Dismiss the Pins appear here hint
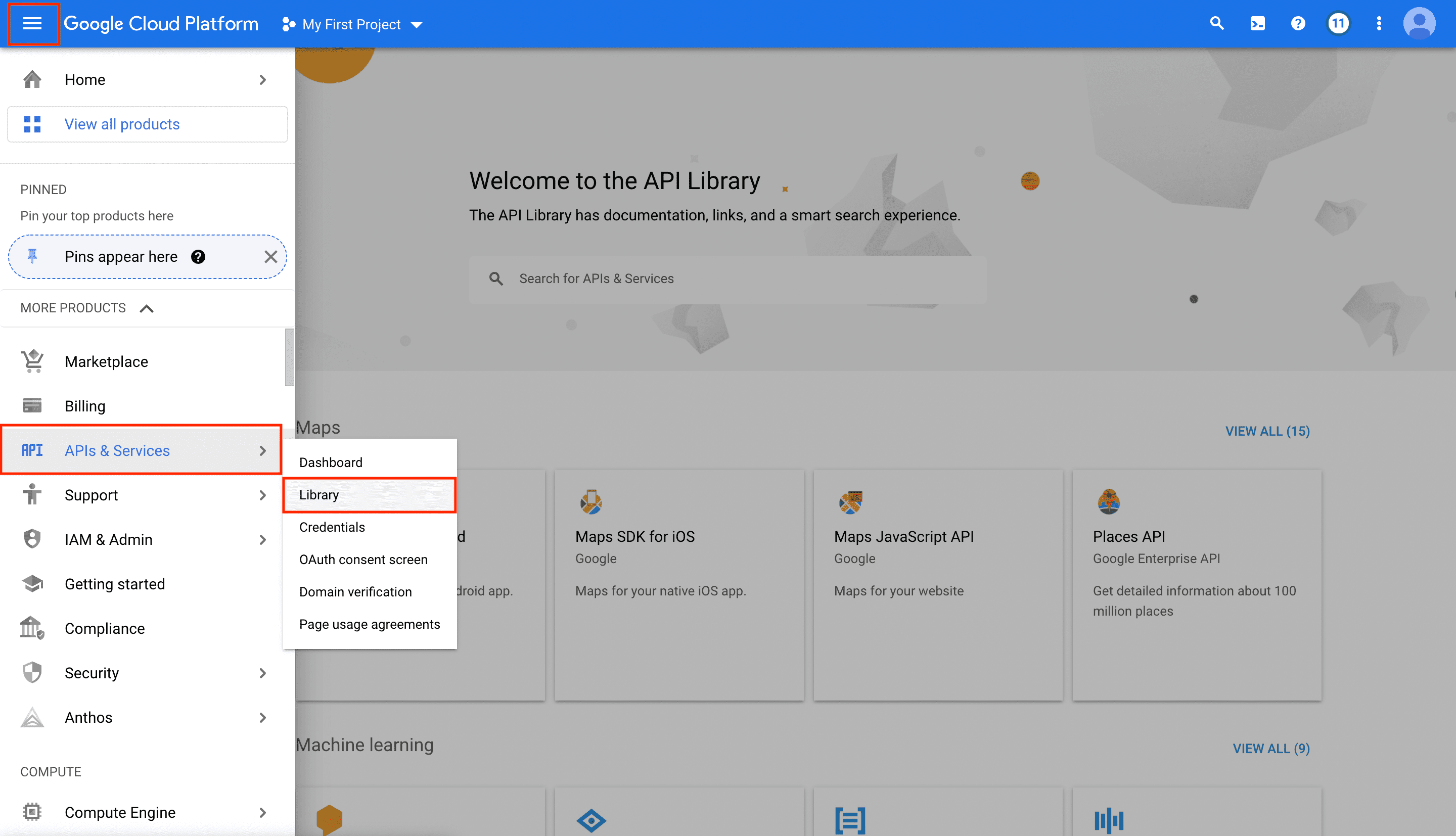This screenshot has width=1456, height=836. [270, 257]
